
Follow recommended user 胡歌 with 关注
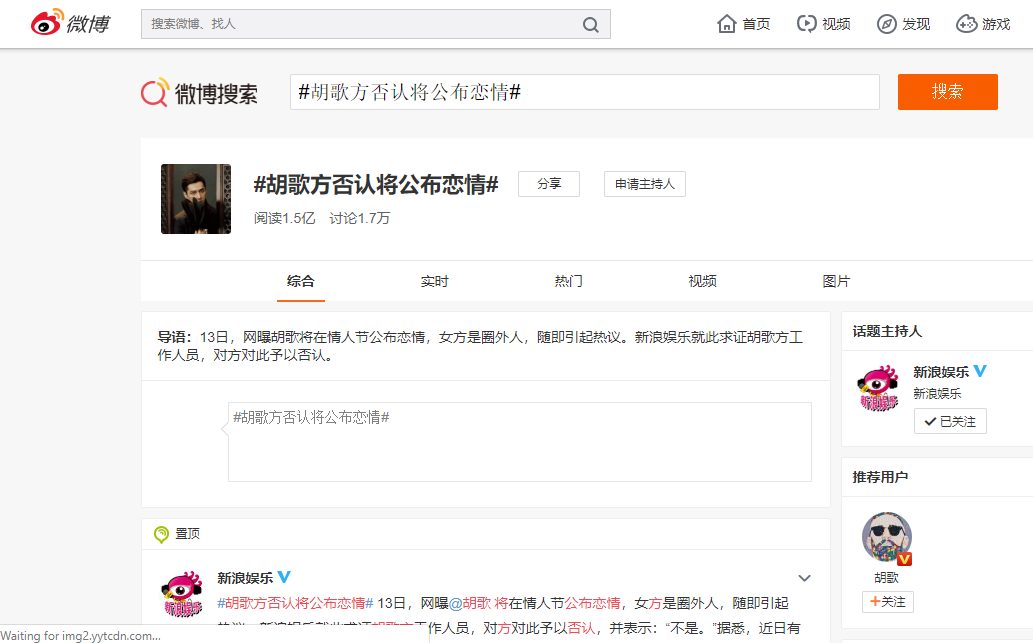[x=887, y=602]
